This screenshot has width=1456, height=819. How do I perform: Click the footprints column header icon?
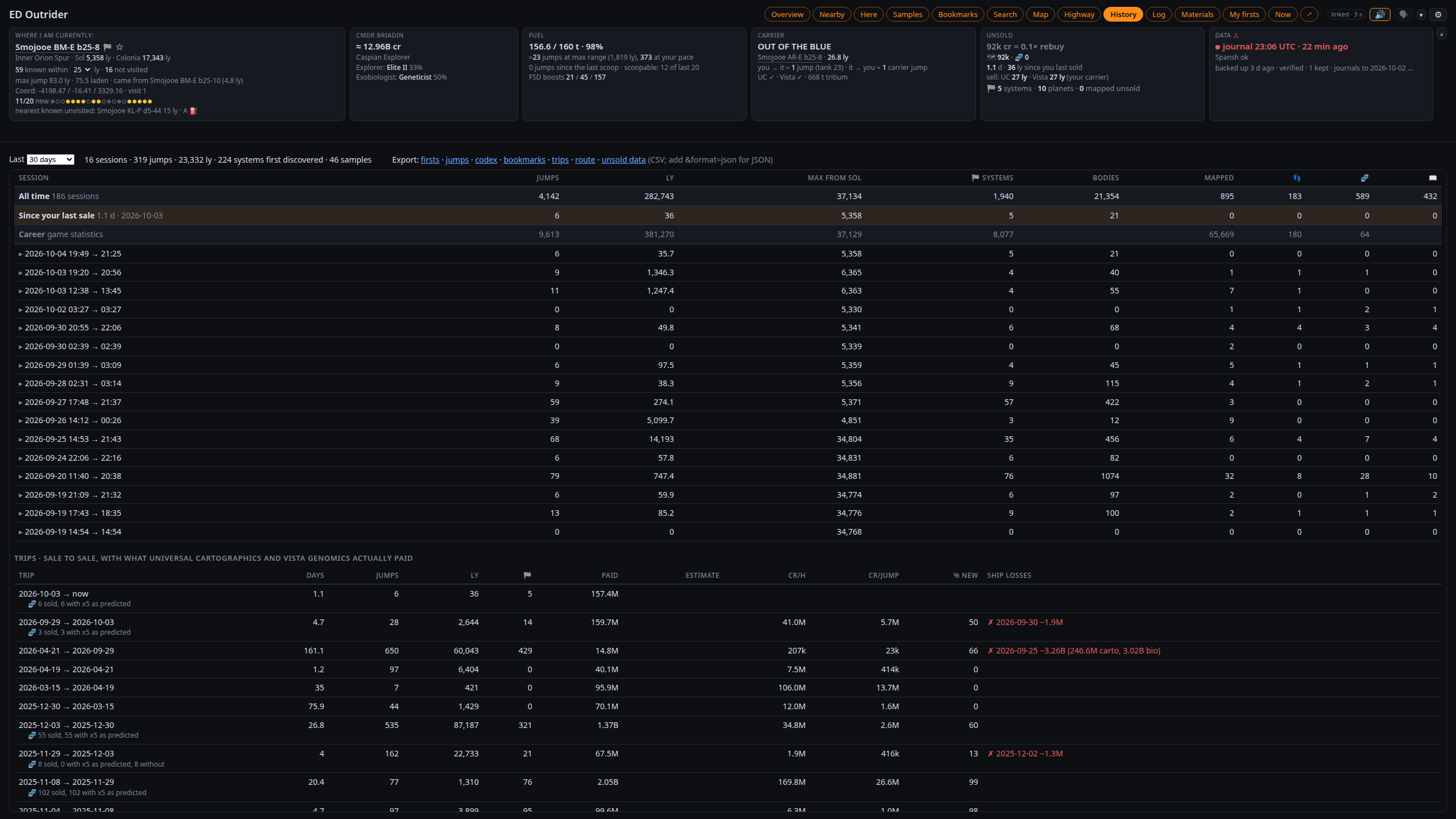click(1297, 178)
